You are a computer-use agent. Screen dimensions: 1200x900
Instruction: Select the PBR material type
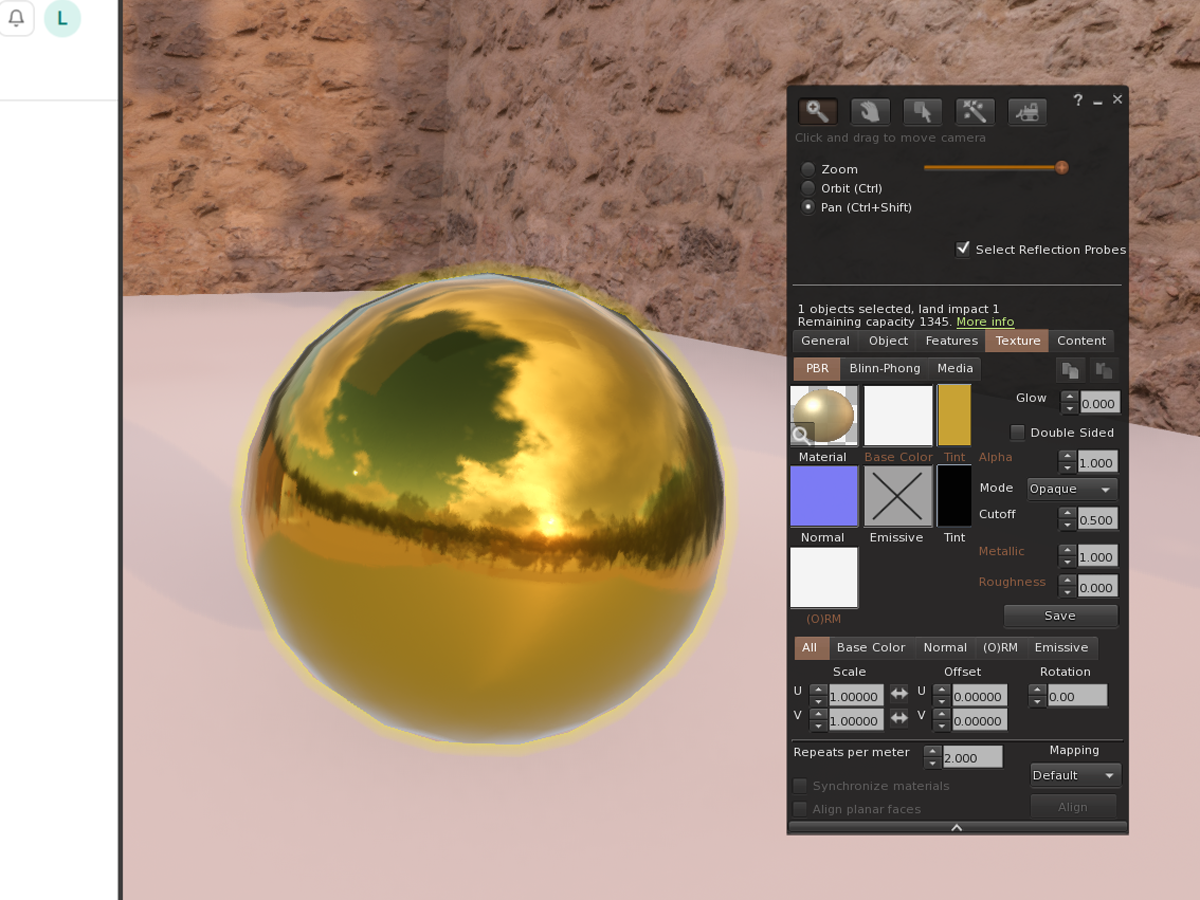[817, 369]
